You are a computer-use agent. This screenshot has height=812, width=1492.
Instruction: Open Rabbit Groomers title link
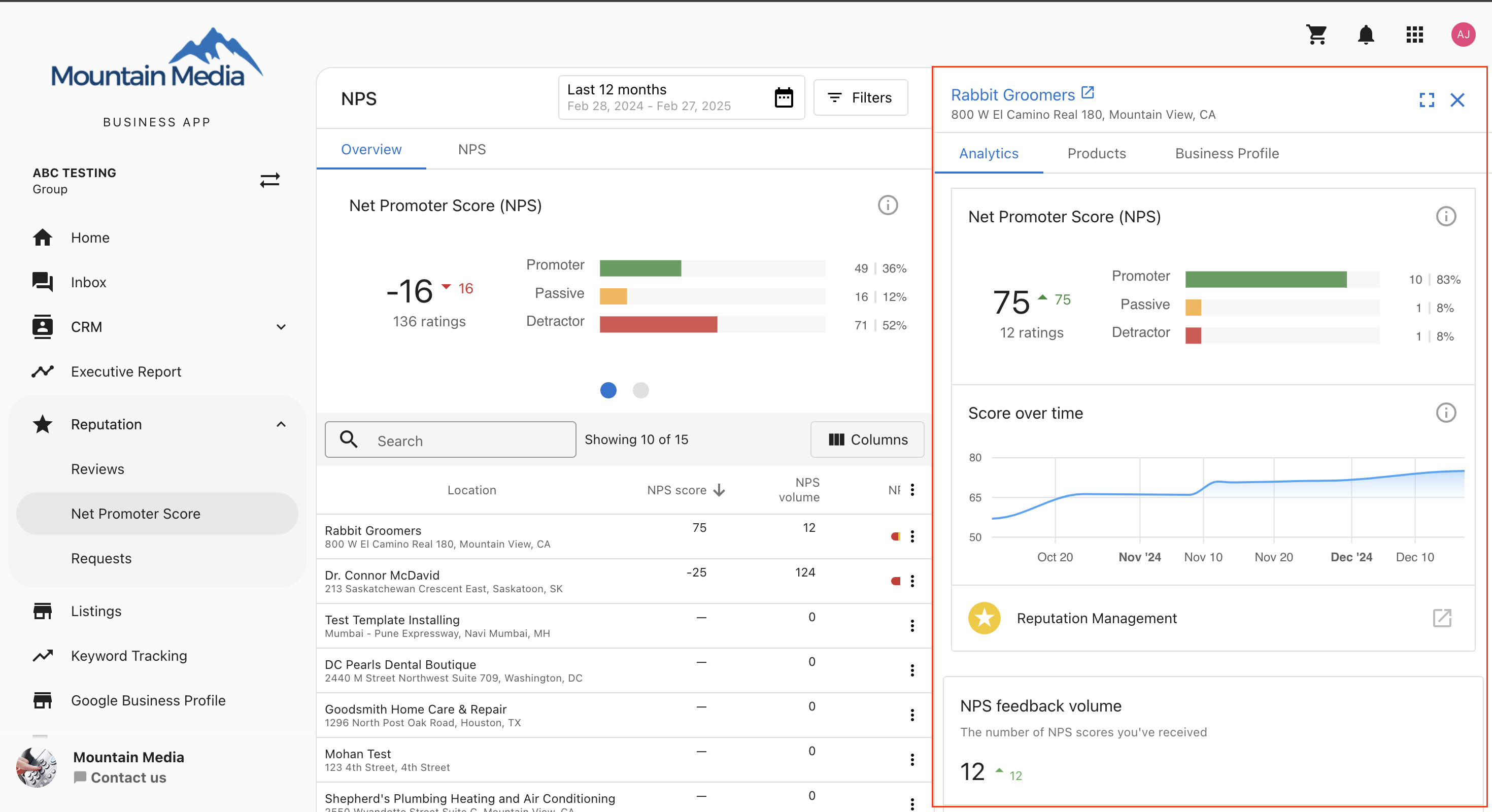point(1012,94)
